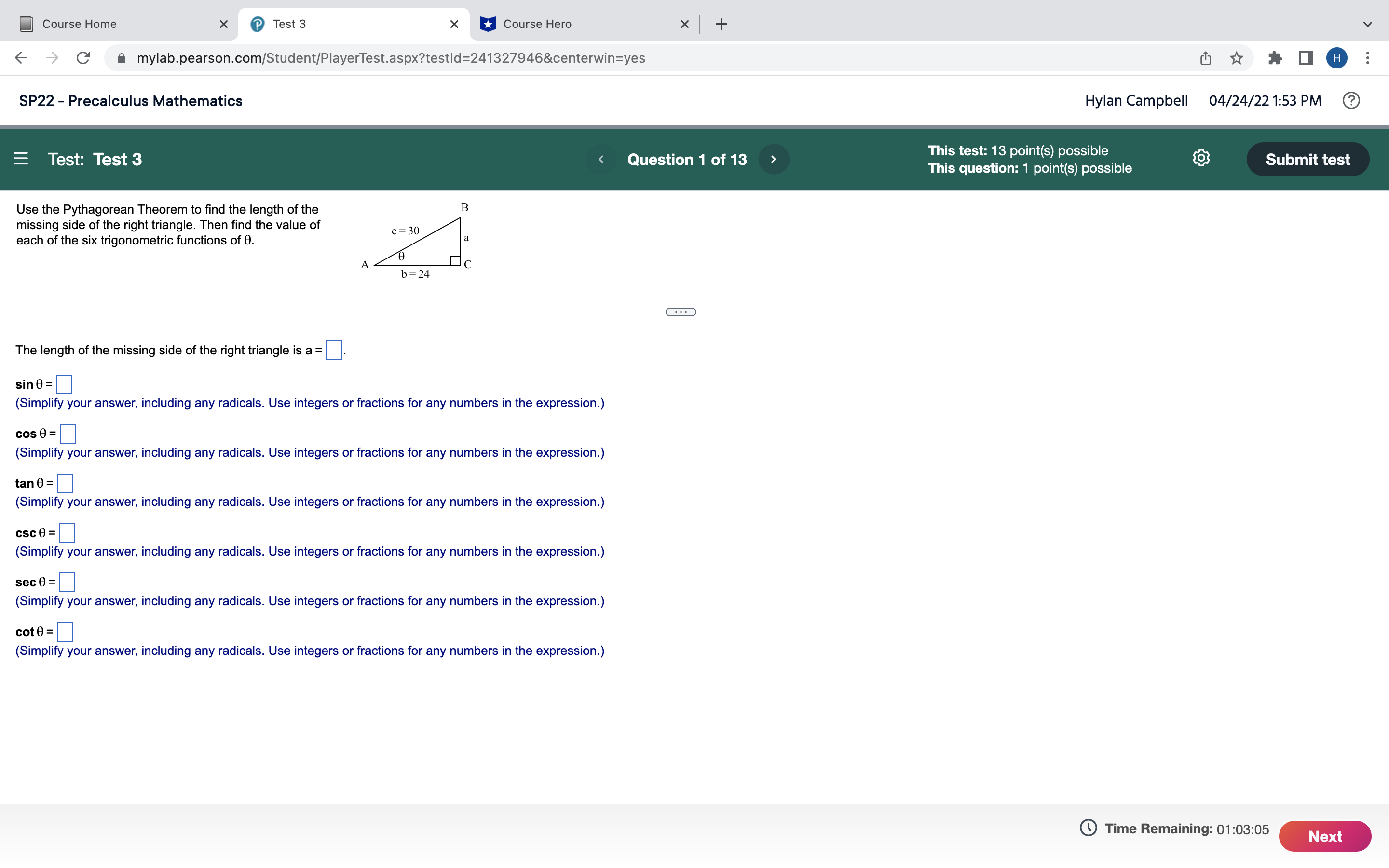Switch to the Course Home tab
The height and width of the screenshot is (868, 1389).
[79, 24]
